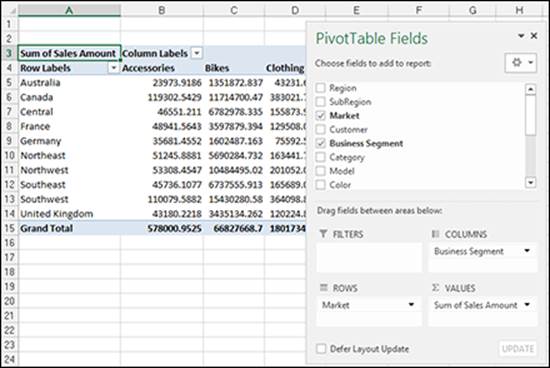Open the PivotTable Fields tools gear menu

[521, 63]
